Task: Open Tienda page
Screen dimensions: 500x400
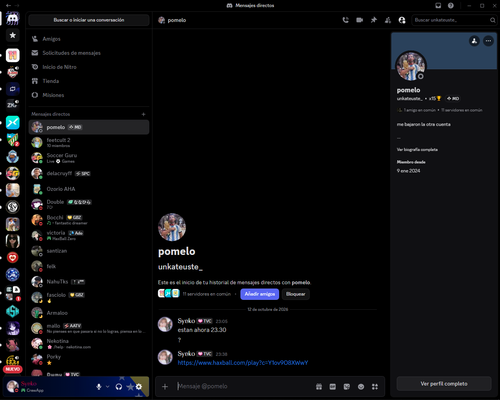Action: [89, 81]
